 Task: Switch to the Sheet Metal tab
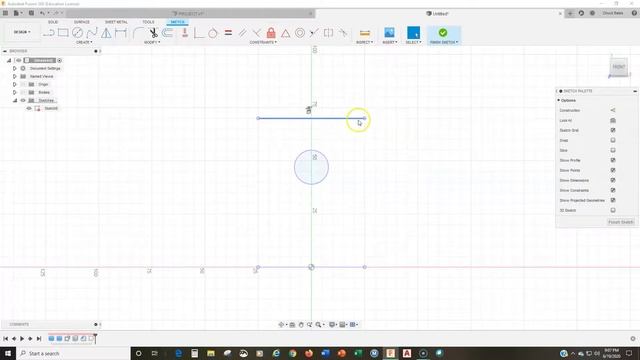point(116,22)
